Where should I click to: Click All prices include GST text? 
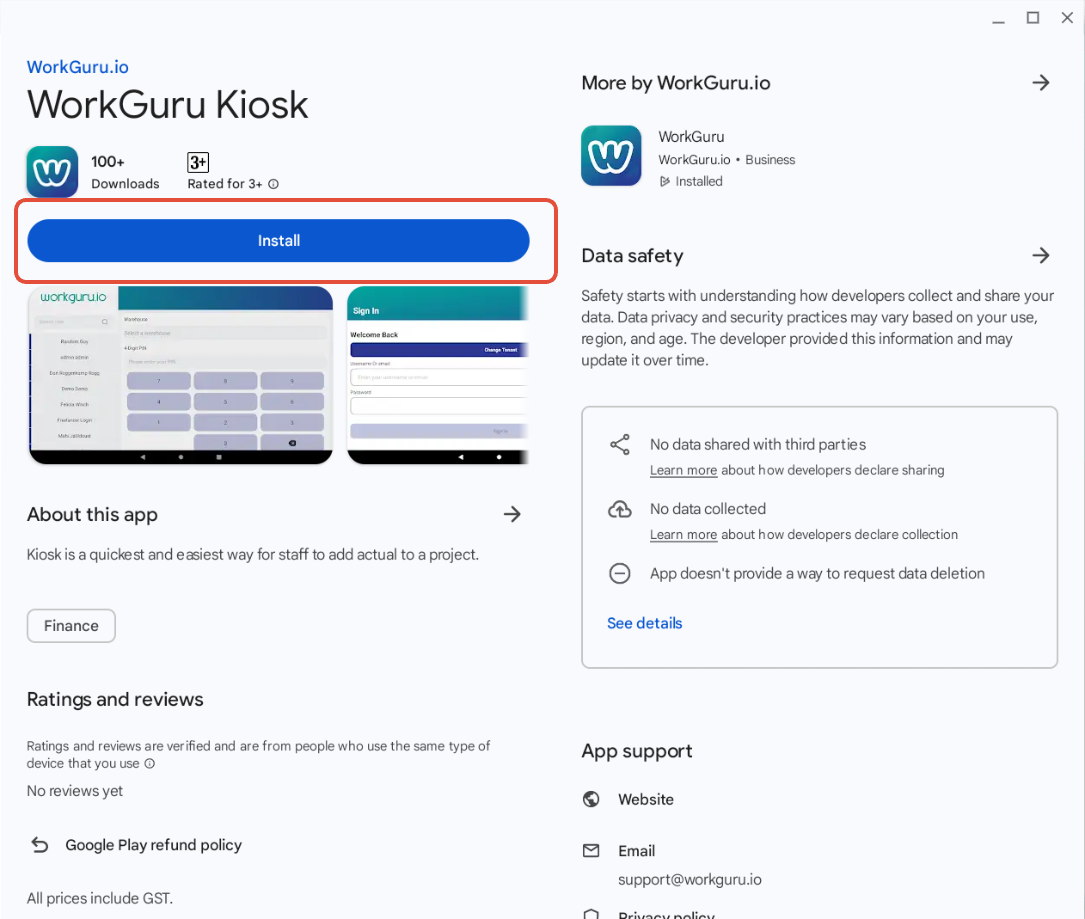100,898
